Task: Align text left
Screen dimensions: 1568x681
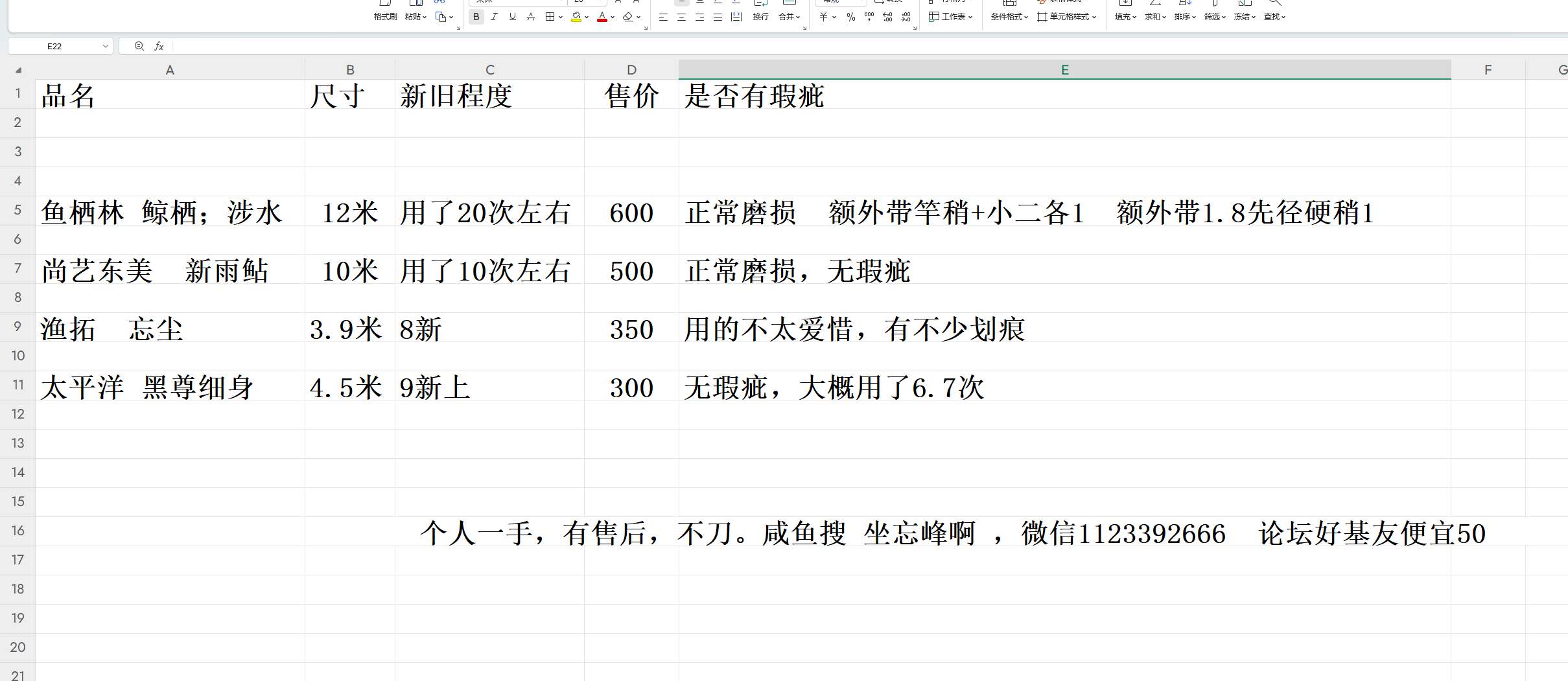Action: [663, 17]
